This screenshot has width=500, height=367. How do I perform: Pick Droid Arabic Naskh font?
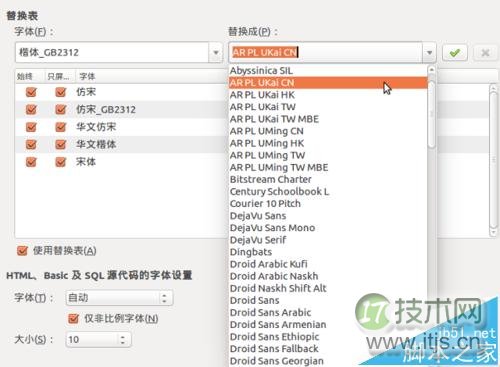[328, 276]
